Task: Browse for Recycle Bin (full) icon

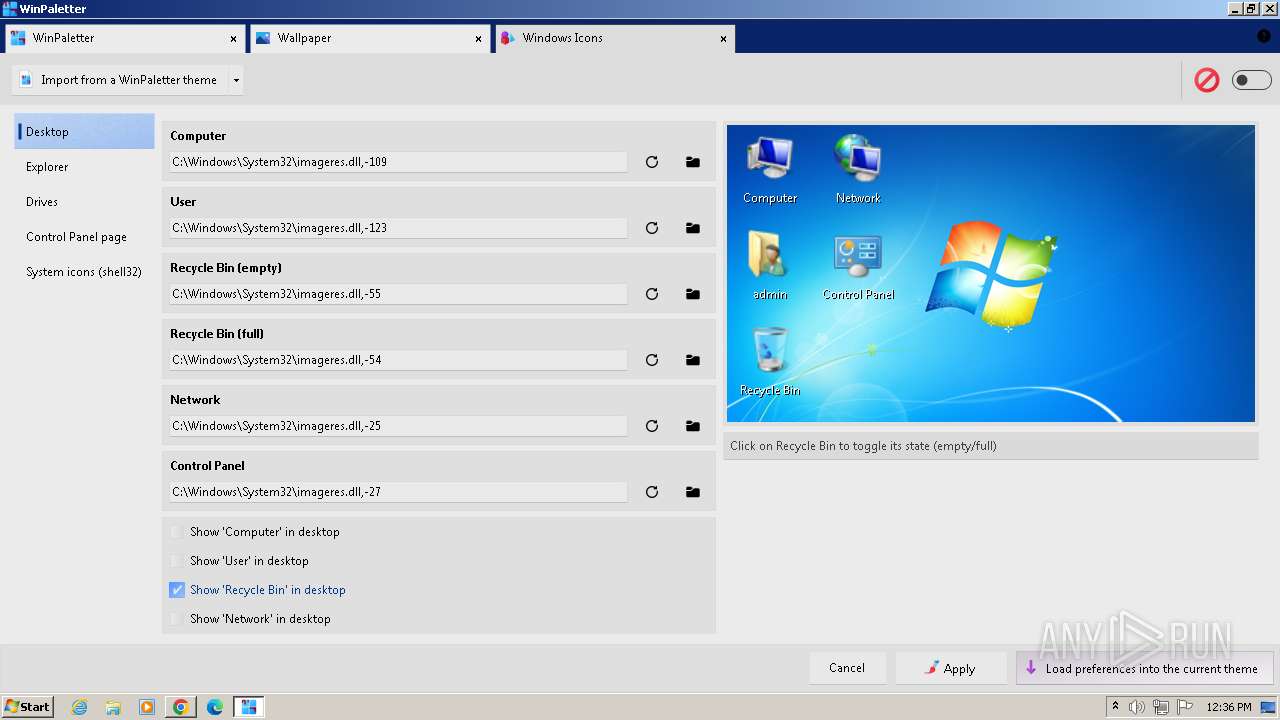Action: click(692, 360)
